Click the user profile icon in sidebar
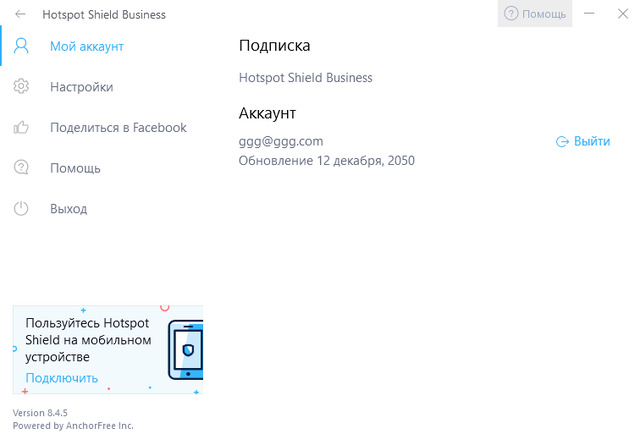Image resolution: width=640 pixels, height=445 pixels. (21, 46)
